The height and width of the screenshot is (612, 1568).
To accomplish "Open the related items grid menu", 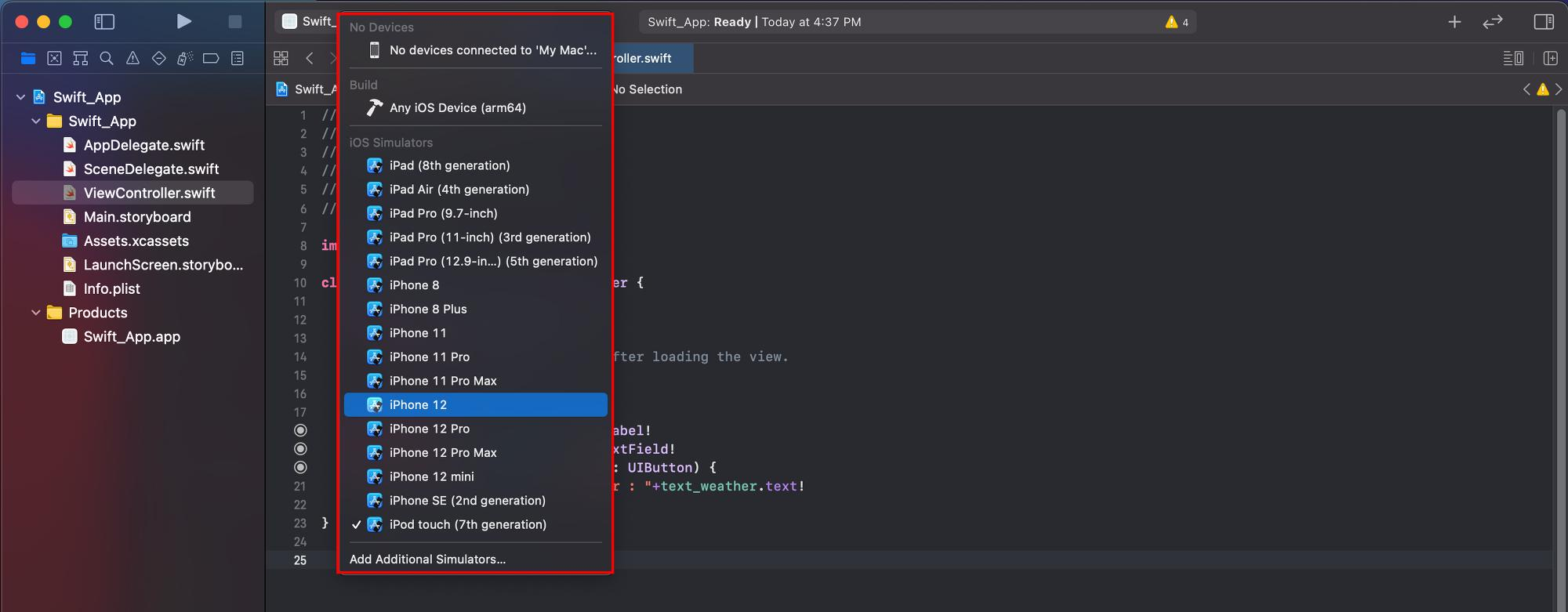I will click(281, 58).
